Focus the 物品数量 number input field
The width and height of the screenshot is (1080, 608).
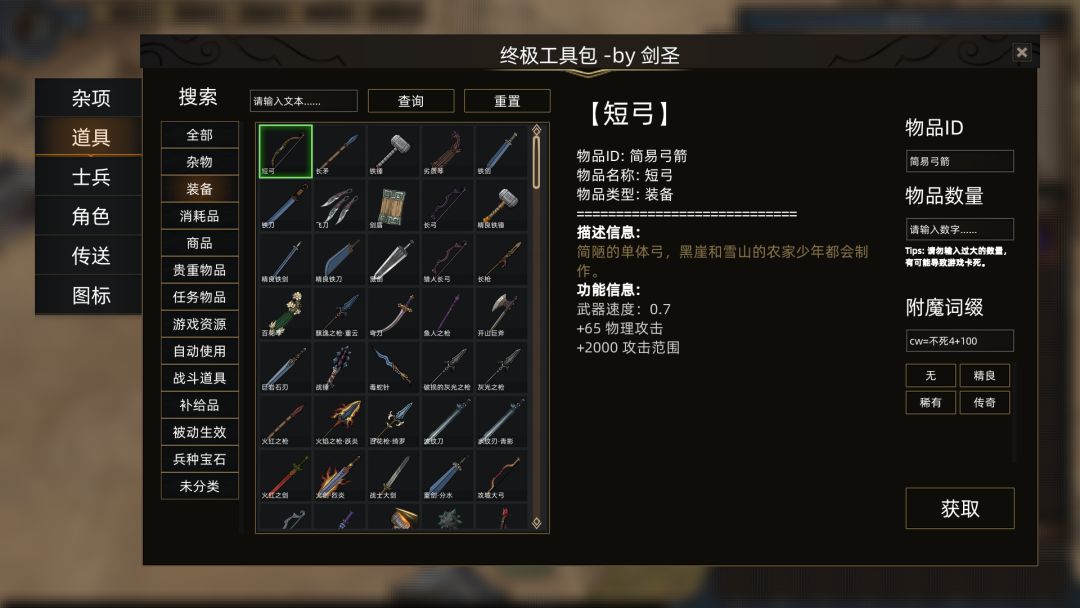[959, 229]
